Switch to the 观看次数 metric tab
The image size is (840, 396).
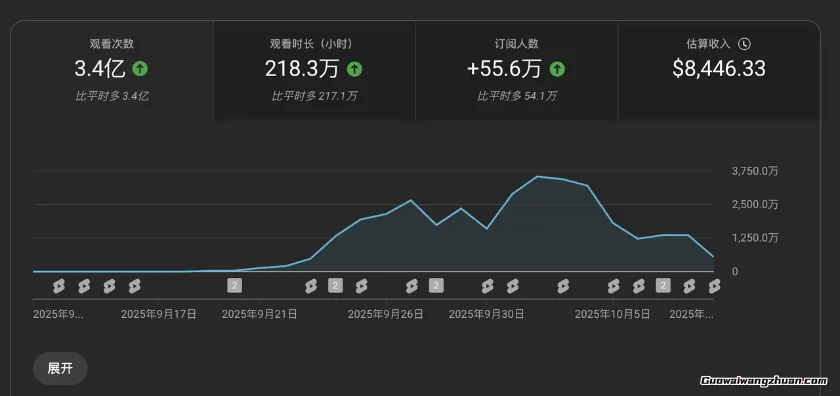coord(112,71)
